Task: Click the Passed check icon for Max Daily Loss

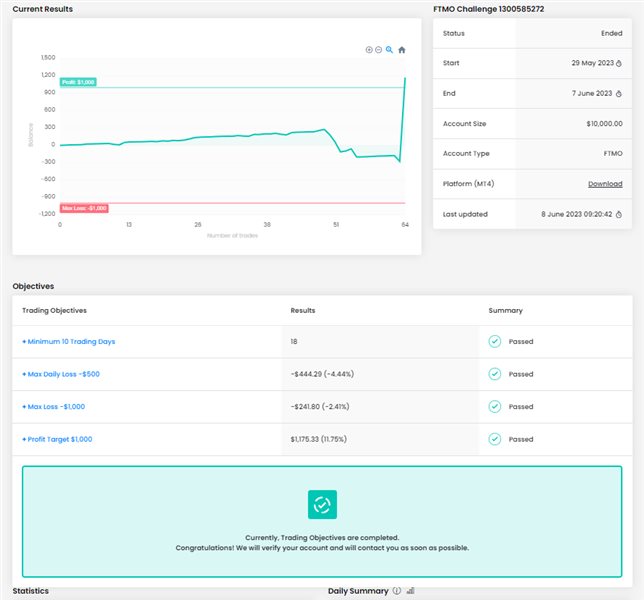Action: click(494, 374)
